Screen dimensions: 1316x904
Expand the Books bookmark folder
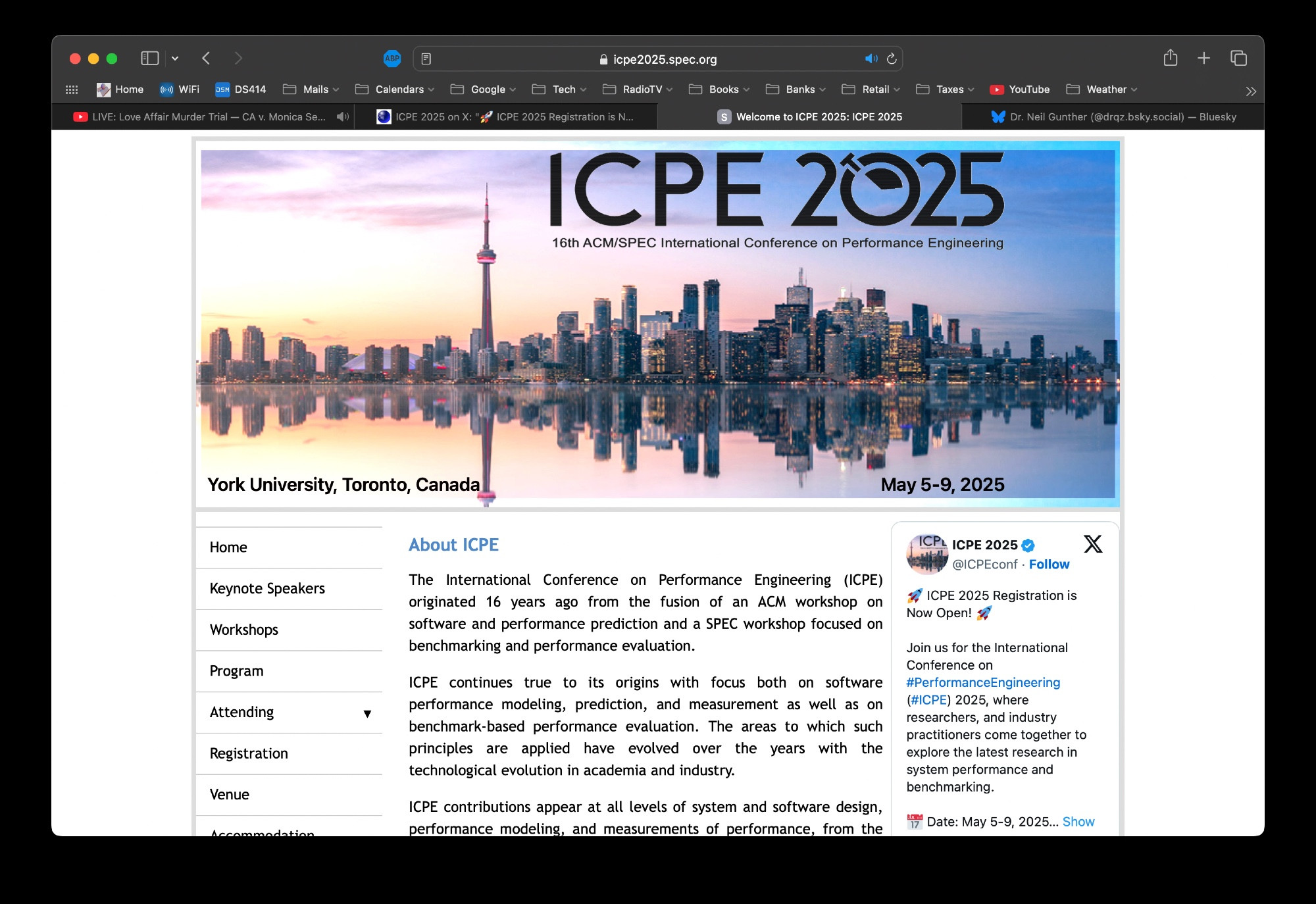click(719, 89)
